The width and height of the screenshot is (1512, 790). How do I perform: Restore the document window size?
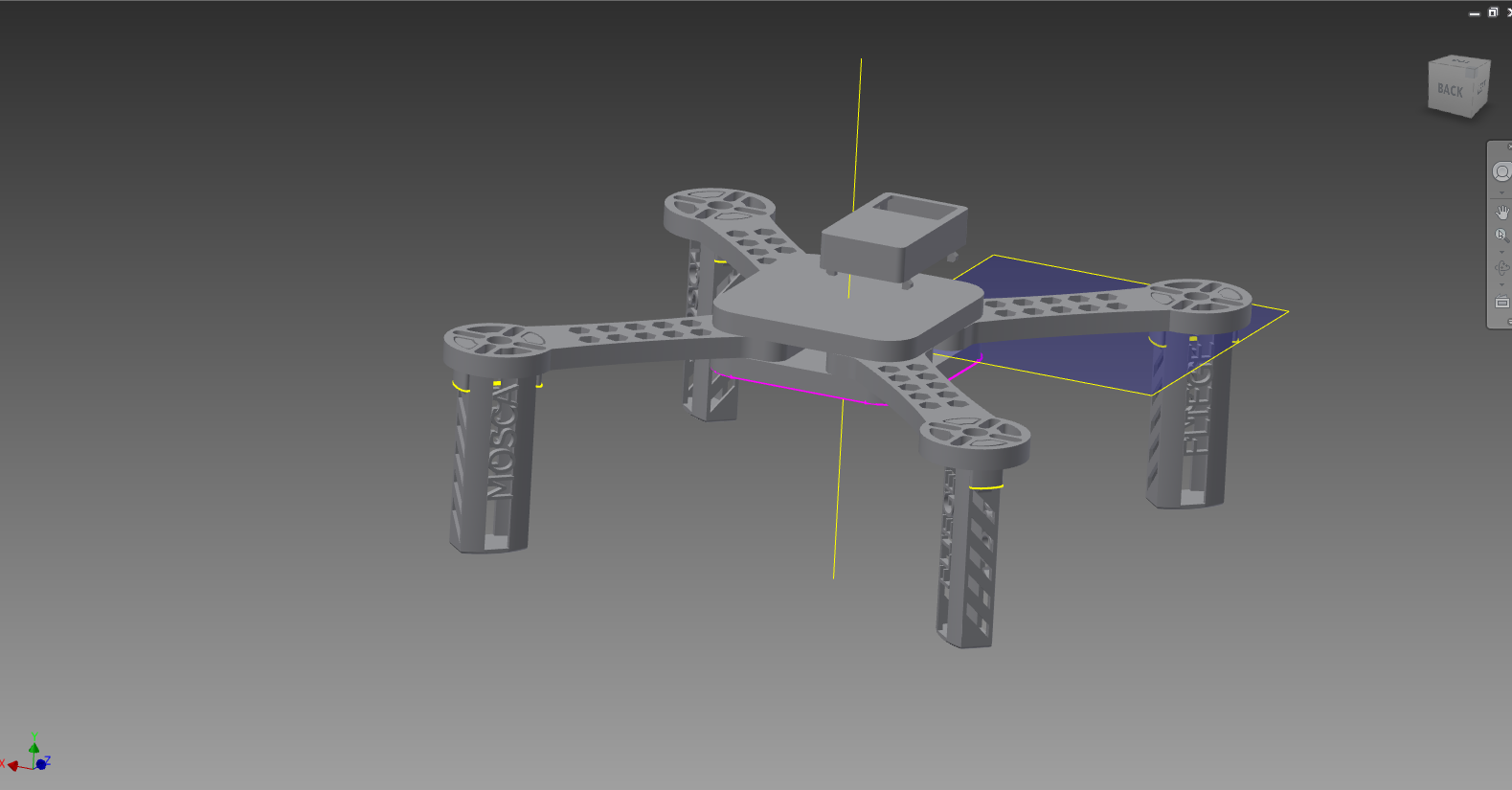pyautogui.click(x=1492, y=12)
